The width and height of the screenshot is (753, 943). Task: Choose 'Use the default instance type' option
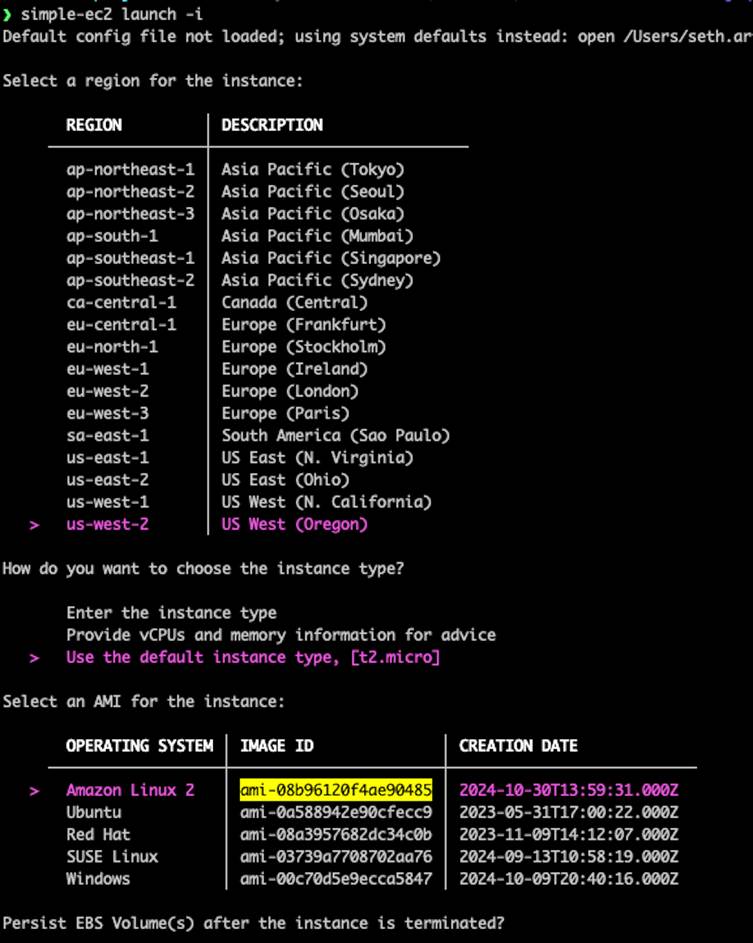point(253,657)
